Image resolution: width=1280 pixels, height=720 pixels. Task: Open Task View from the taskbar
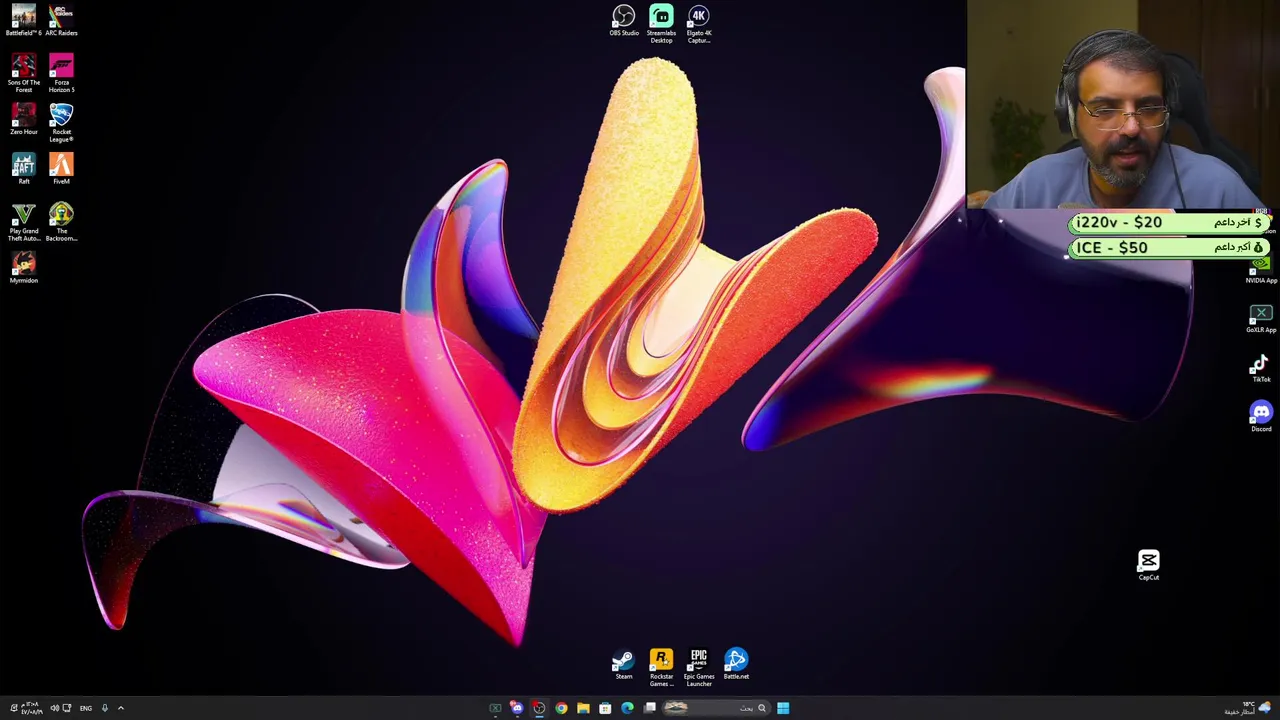pyautogui.click(x=650, y=708)
